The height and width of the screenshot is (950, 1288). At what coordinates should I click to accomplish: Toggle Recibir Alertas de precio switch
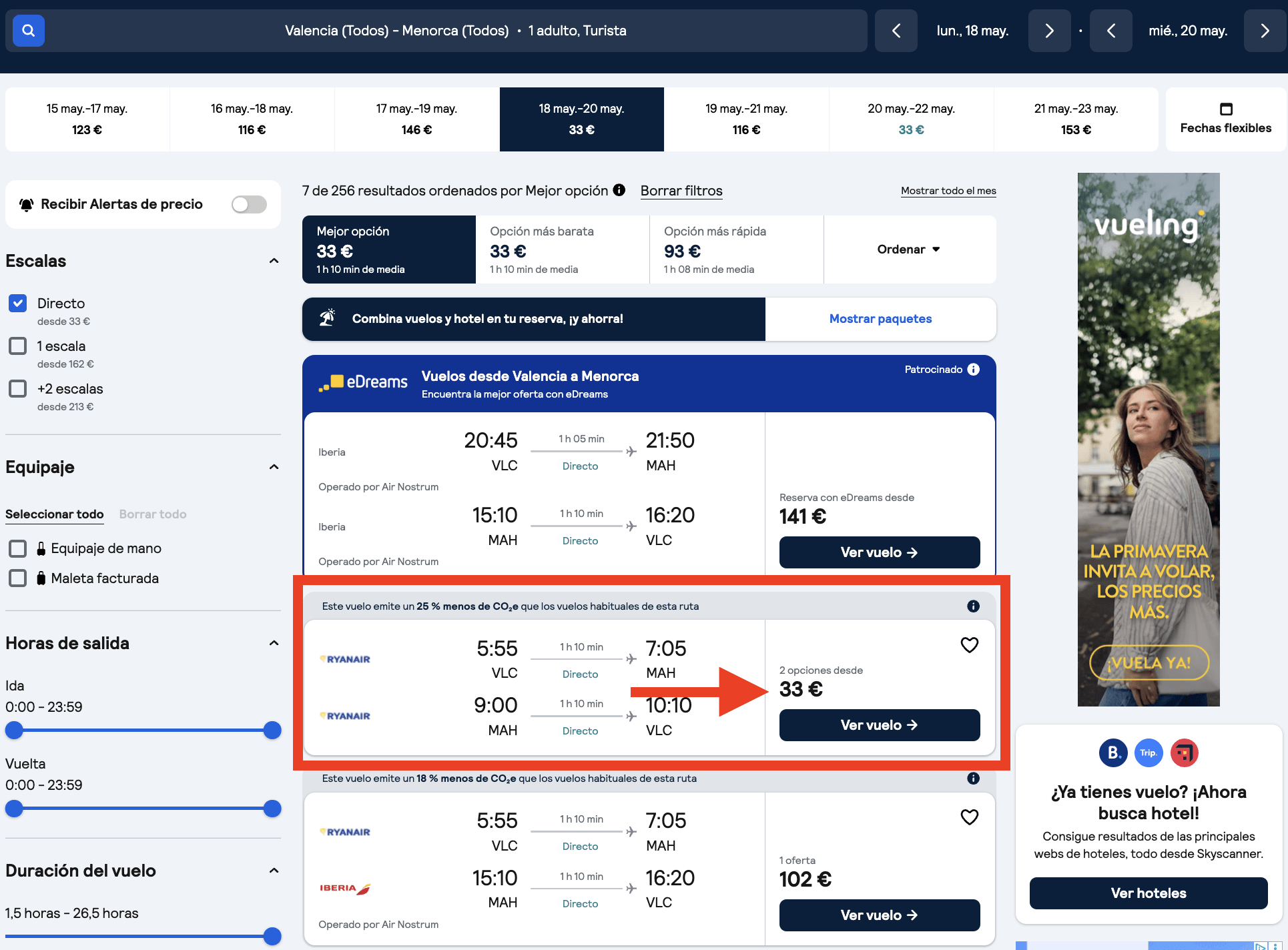pyautogui.click(x=249, y=204)
